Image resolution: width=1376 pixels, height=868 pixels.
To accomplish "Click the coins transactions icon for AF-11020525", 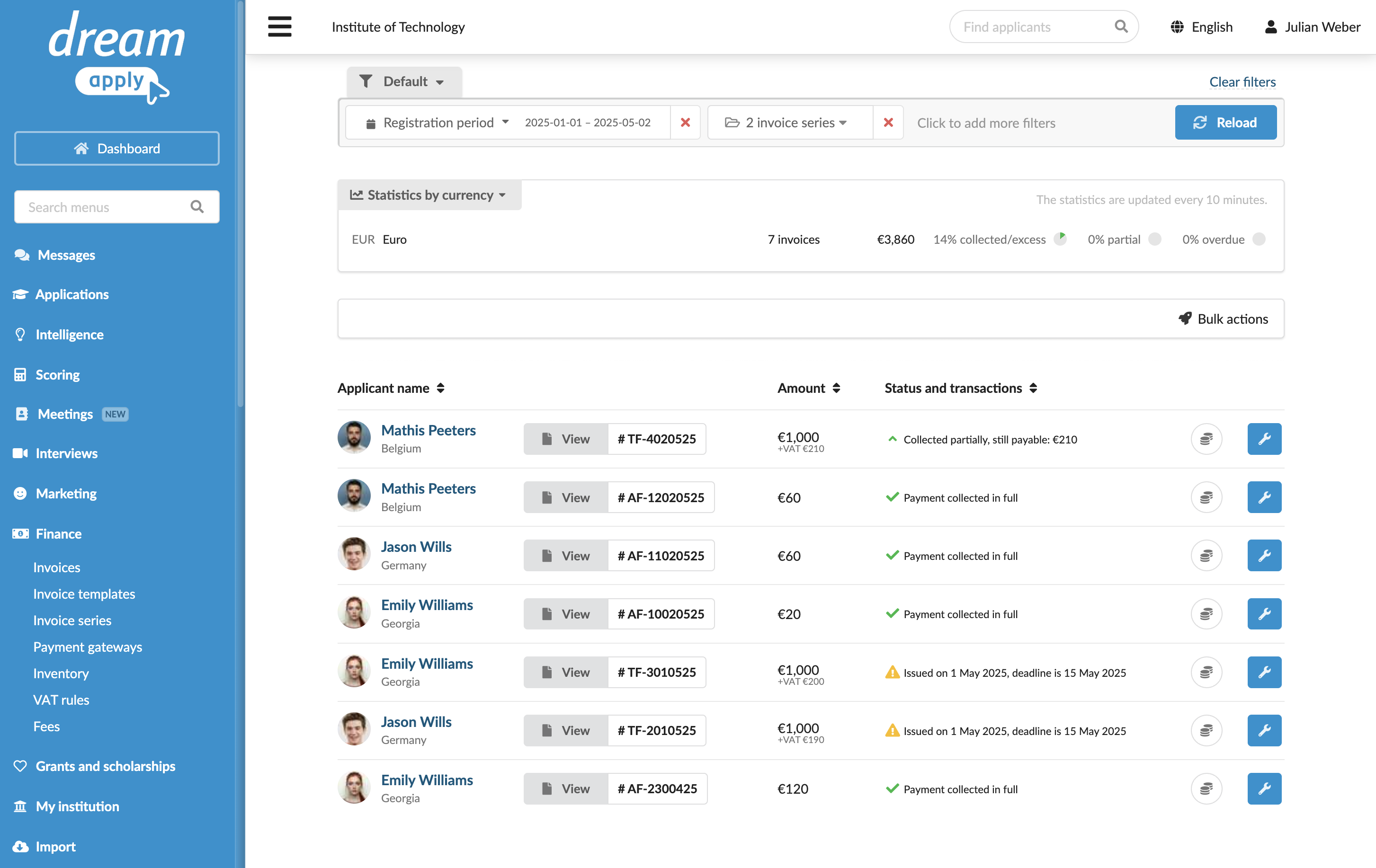I will pos(1206,555).
